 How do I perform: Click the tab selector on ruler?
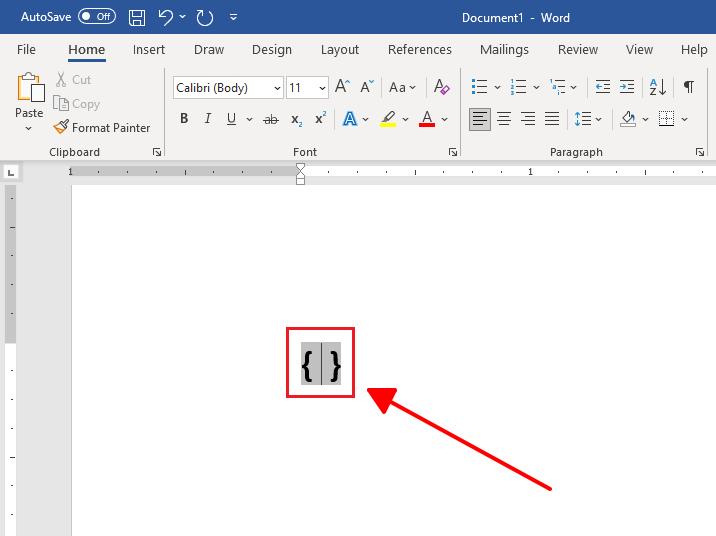click(11, 173)
